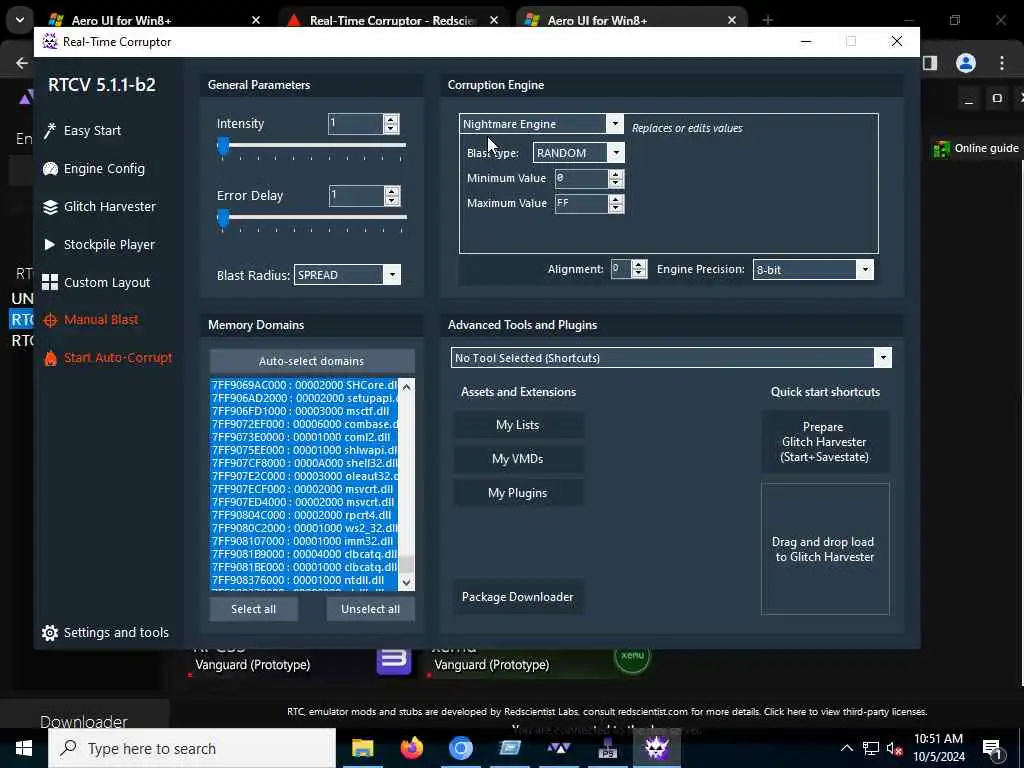Open My Plugins
1024x768 pixels.
coord(518,493)
